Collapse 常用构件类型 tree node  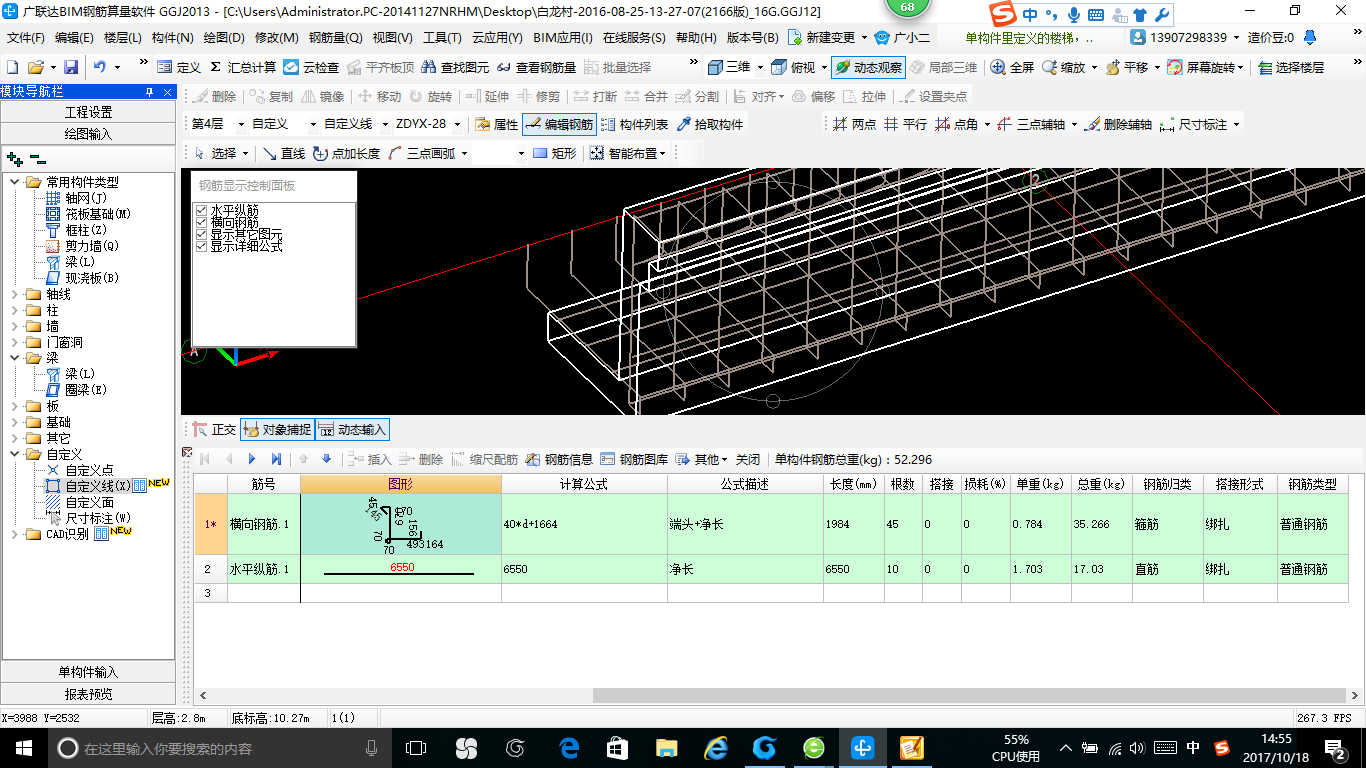pos(15,182)
